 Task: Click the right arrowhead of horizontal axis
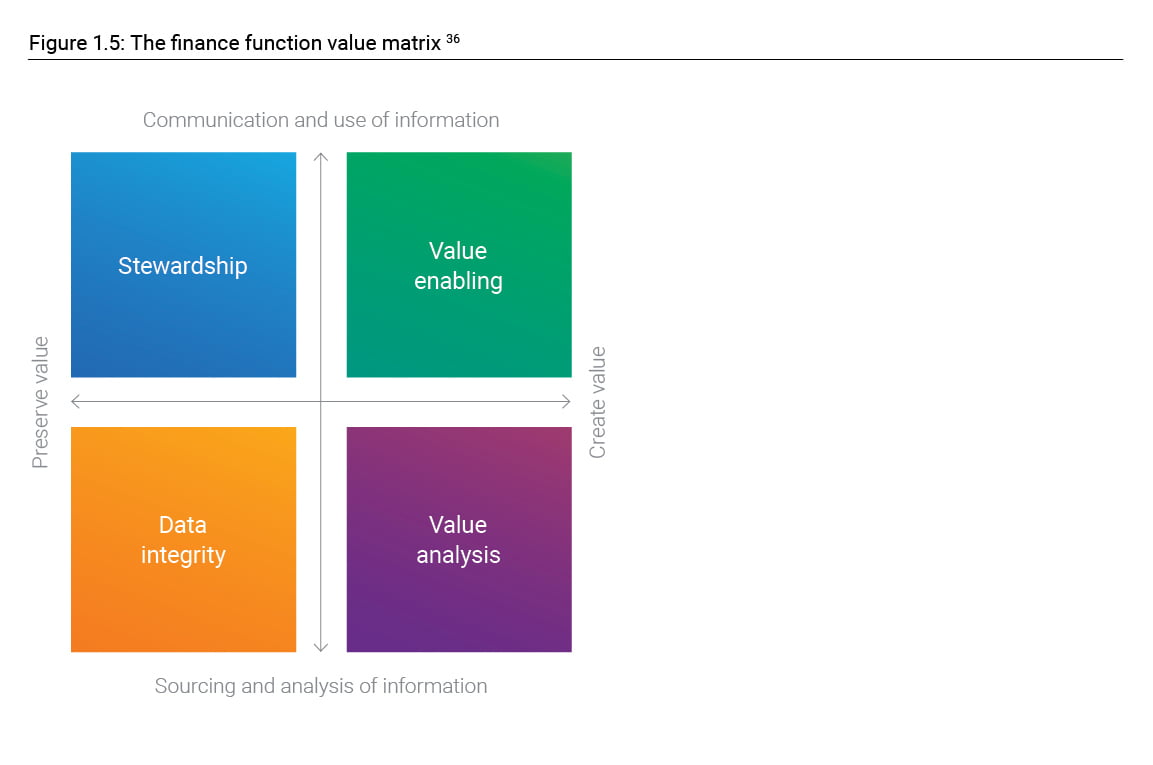(566, 402)
